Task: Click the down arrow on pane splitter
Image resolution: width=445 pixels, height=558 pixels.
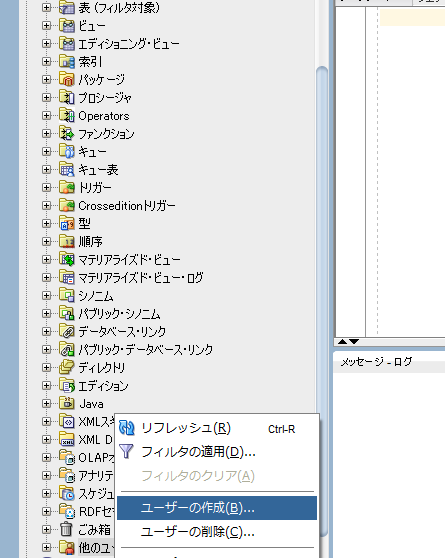Action: (354, 342)
